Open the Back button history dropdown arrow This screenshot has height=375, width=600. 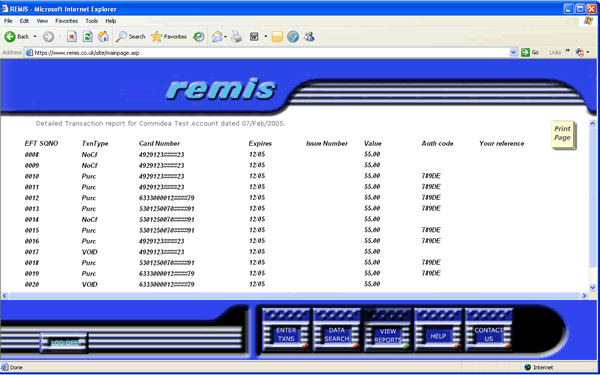click(35, 37)
